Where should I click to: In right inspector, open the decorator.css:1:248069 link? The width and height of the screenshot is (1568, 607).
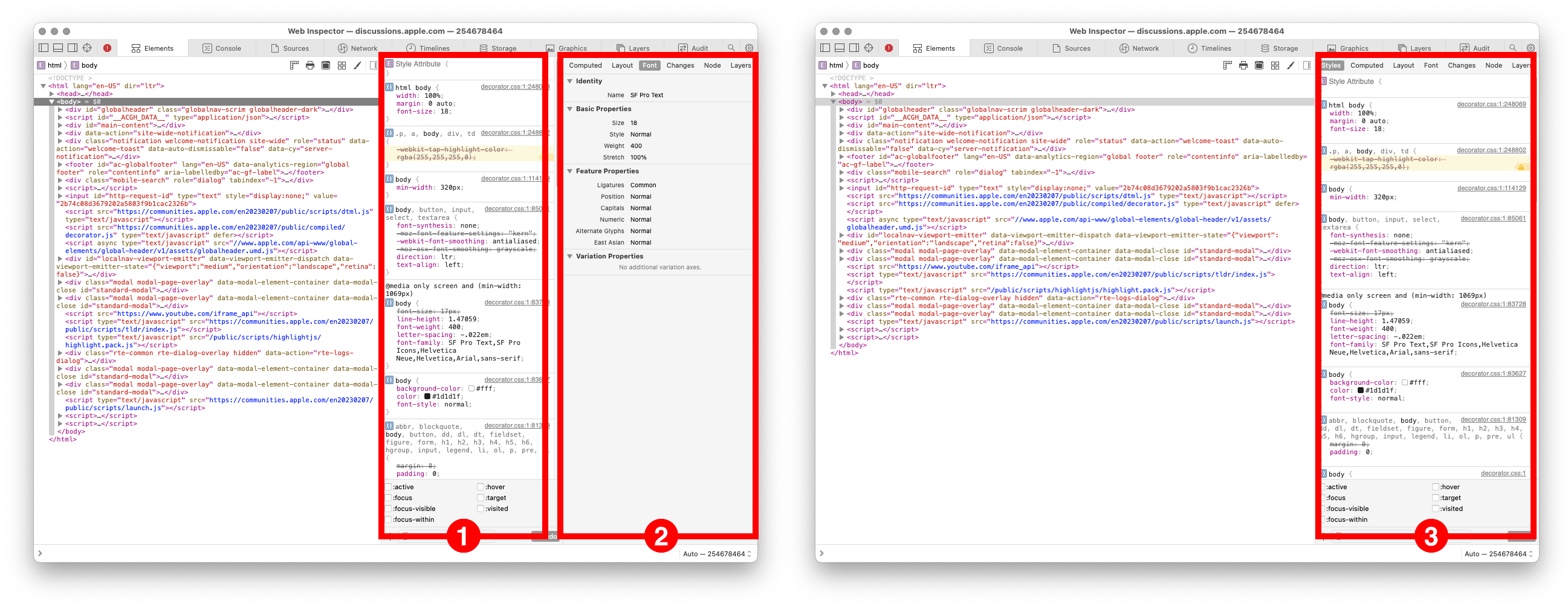[1491, 104]
